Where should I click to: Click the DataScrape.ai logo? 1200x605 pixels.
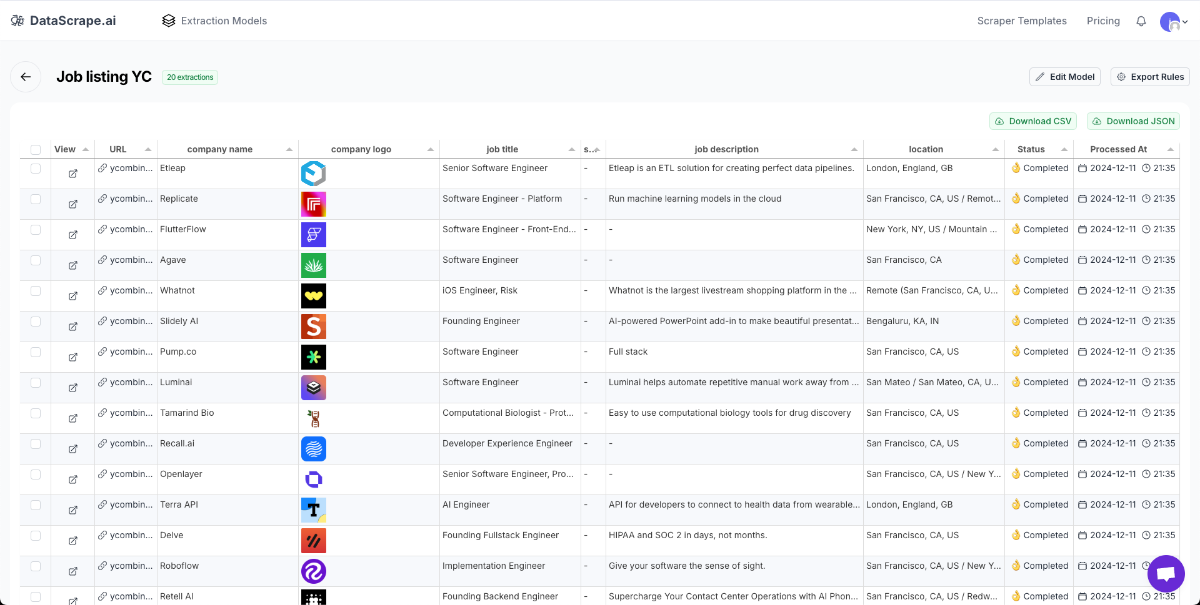pyautogui.click(x=63, y=20)
